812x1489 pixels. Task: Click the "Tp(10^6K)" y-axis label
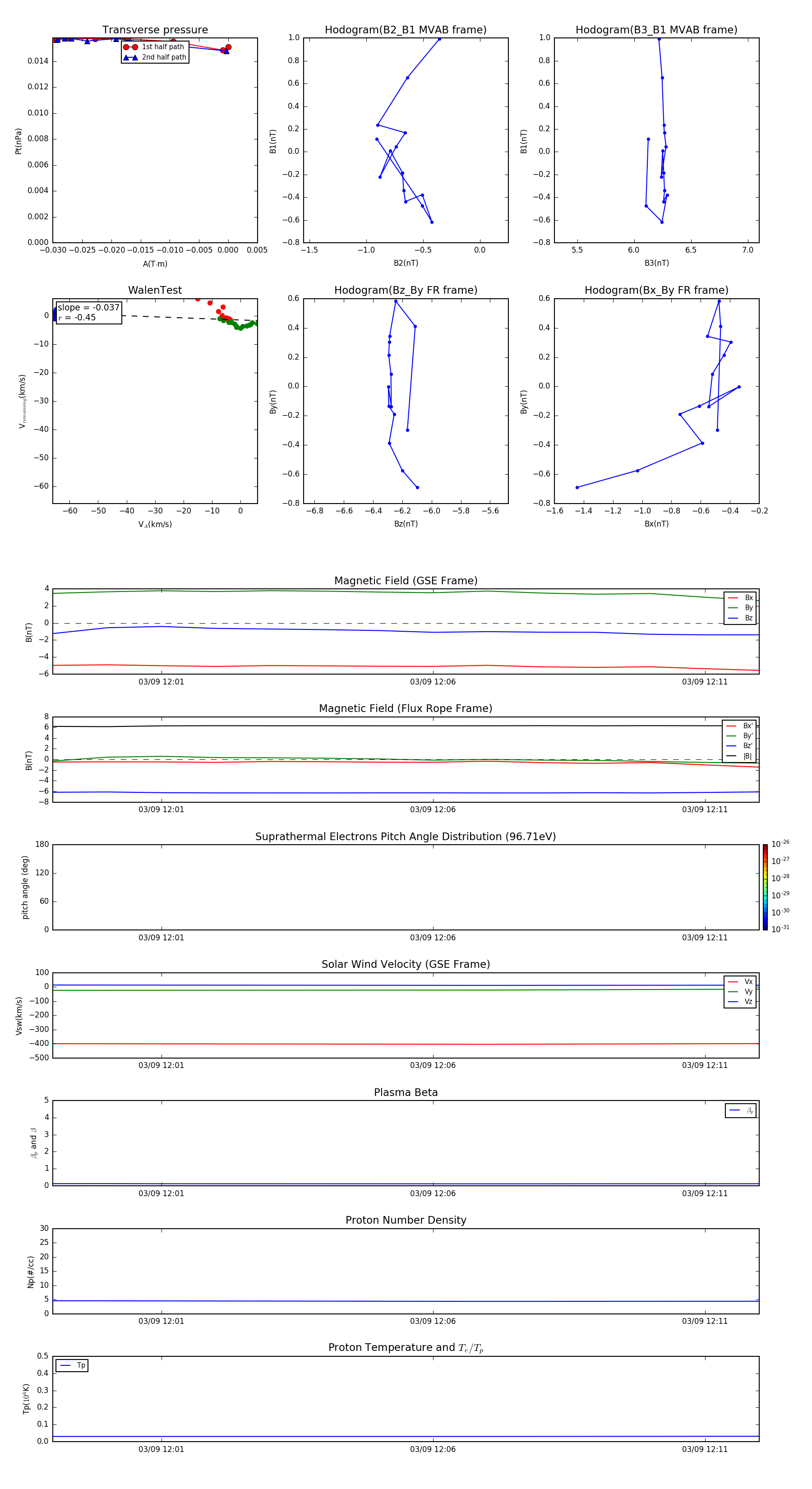click(x=26, y=1399)
